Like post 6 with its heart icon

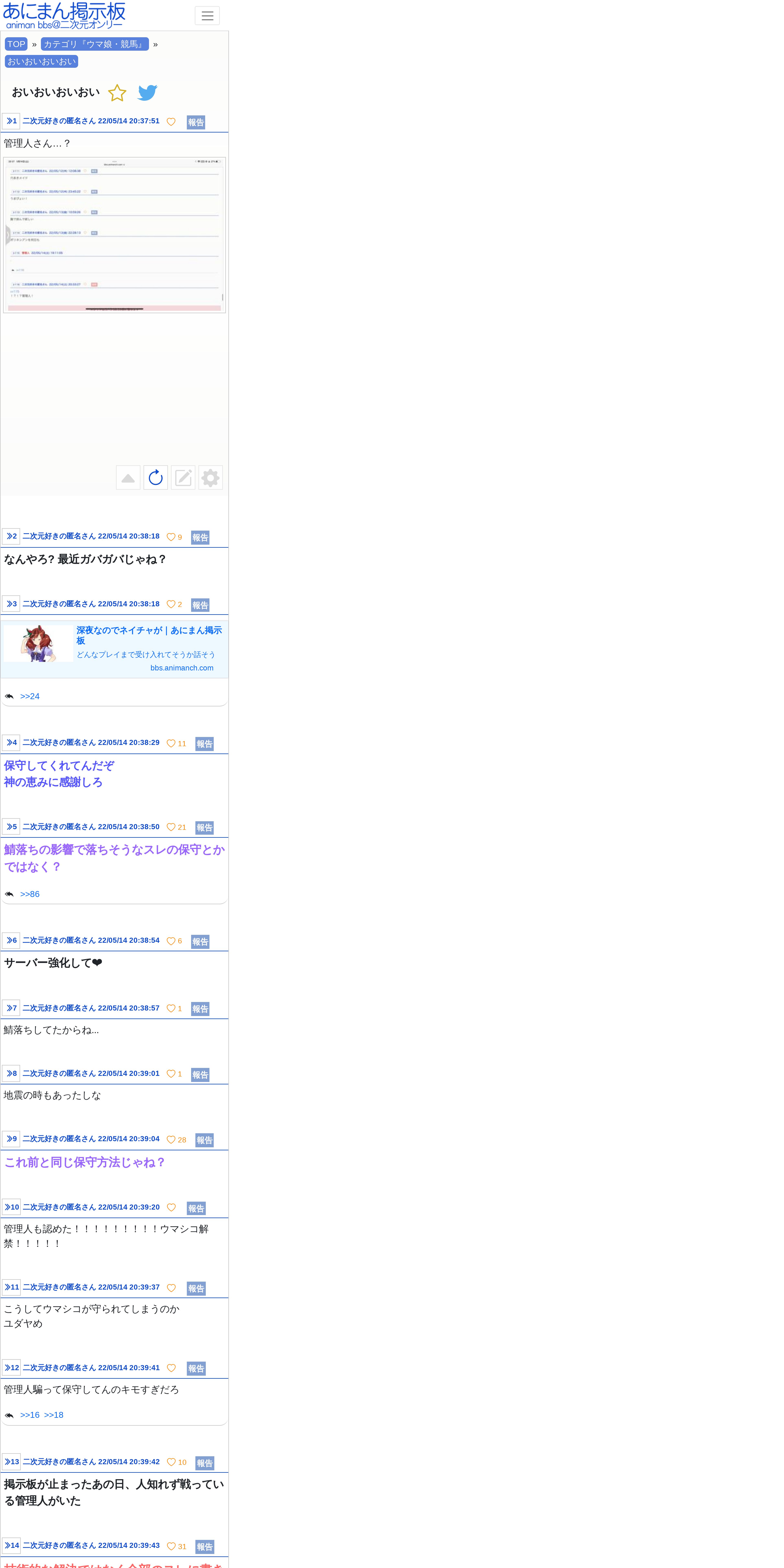(171, 941)
